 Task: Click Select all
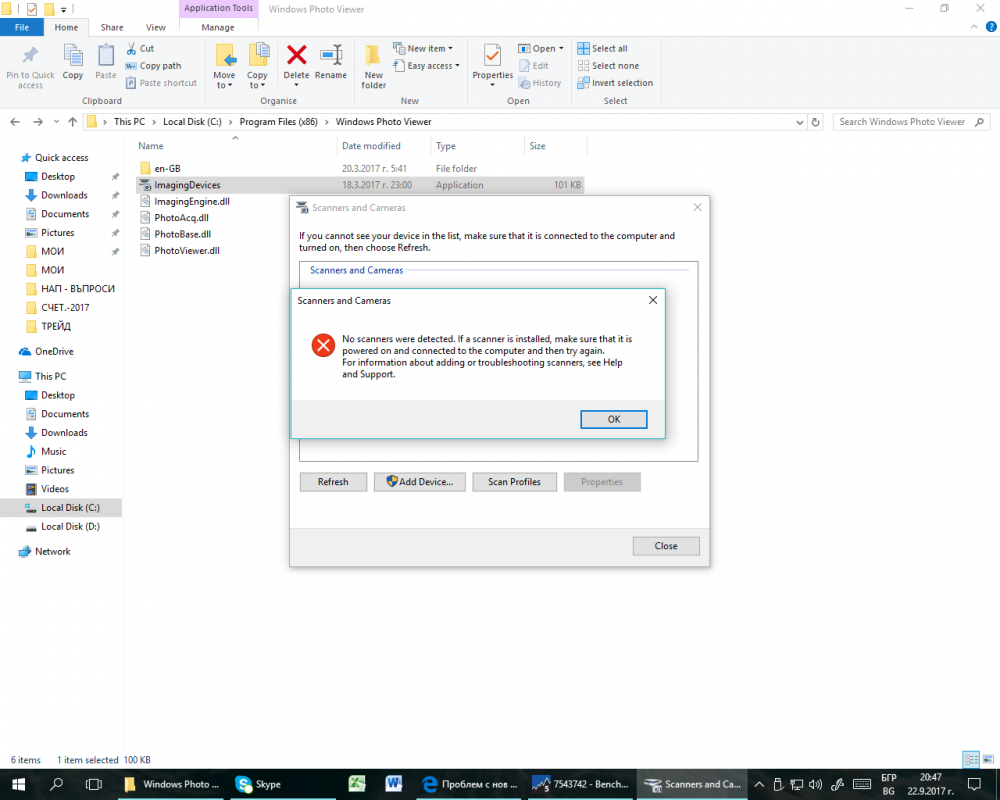point(603,48)
